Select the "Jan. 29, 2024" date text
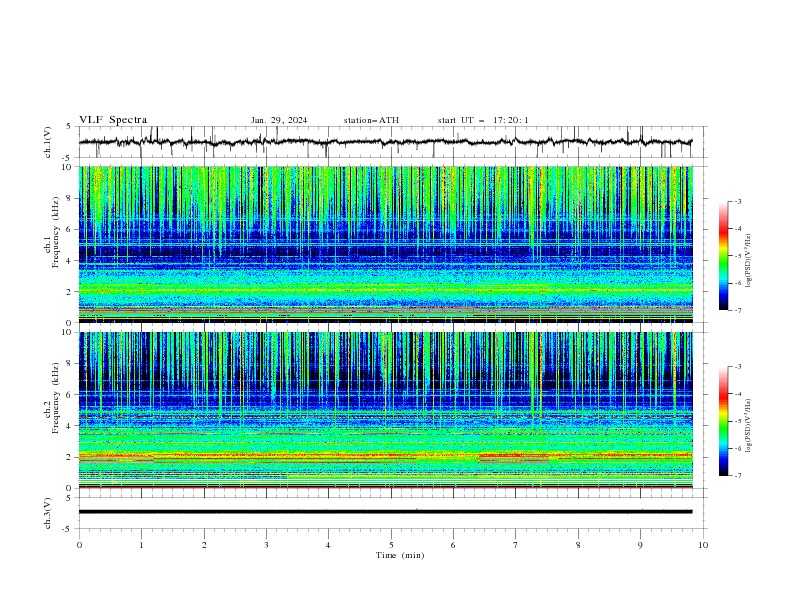The height and width of the screenshot is (612, 792). 279,120
